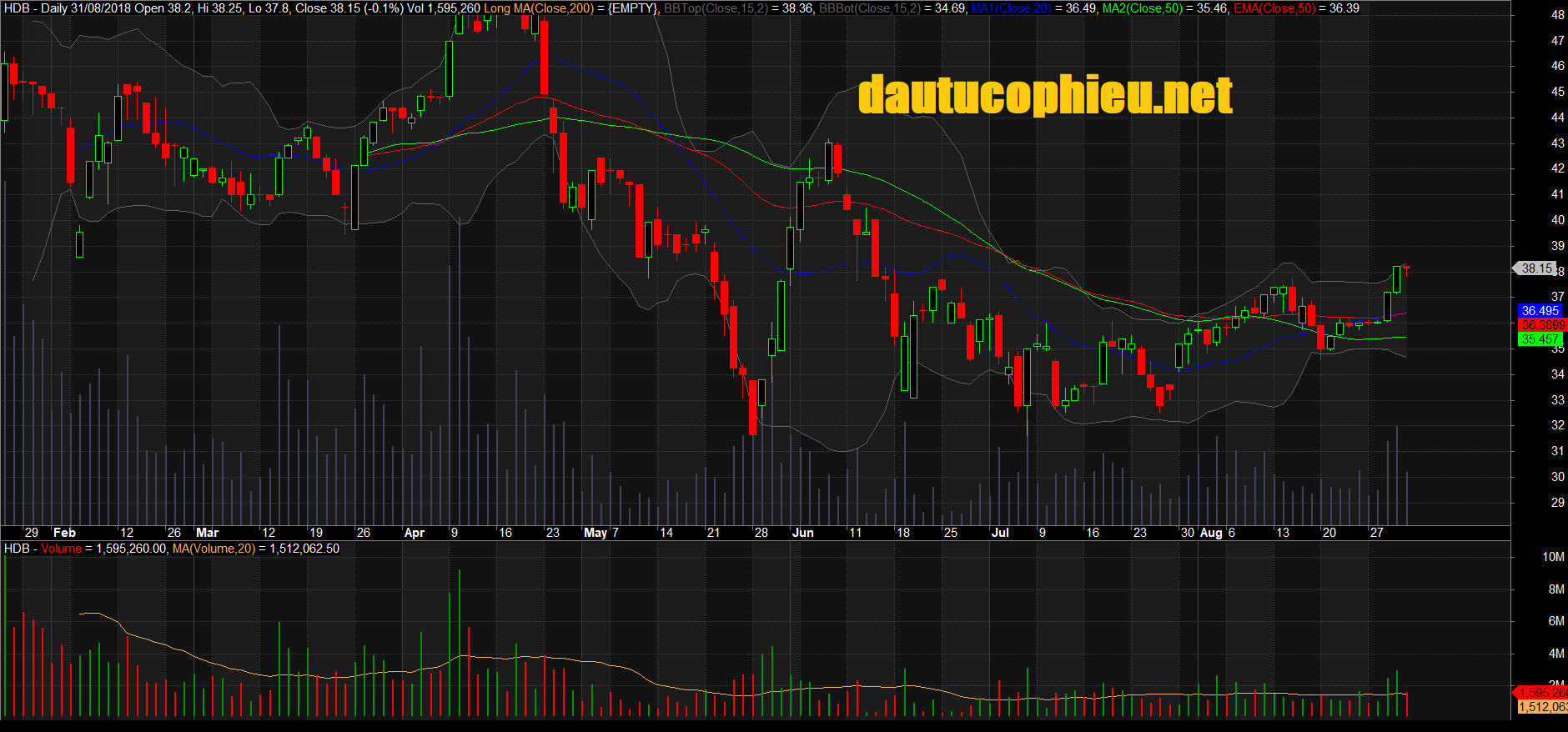1568x732 pixels.
Task: Click the blue MA1(Close,20) label
Action: pos(1010,8)
